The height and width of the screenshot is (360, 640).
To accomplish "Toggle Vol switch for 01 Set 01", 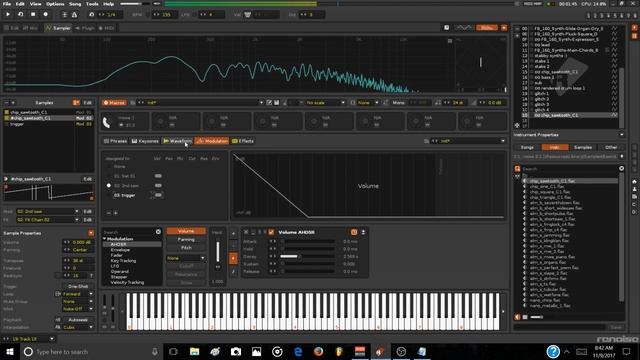I will point(158,176).
